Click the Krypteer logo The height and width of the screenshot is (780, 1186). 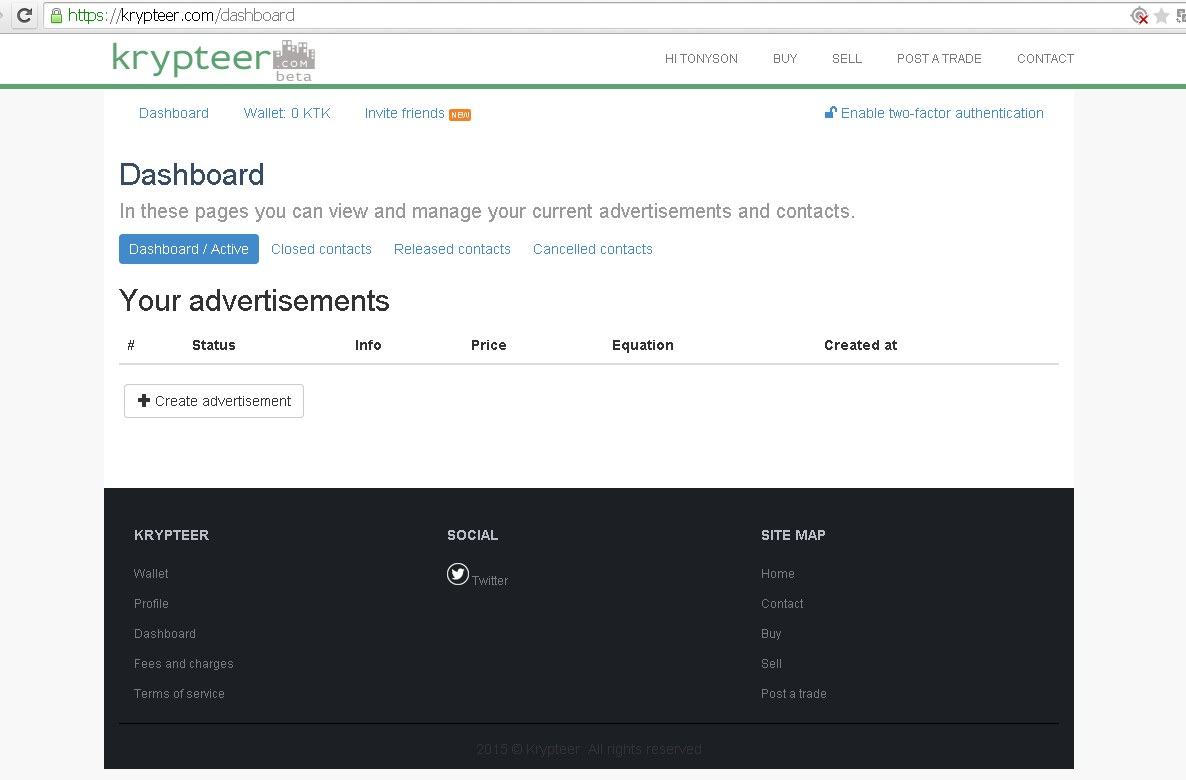click(213, 61)
